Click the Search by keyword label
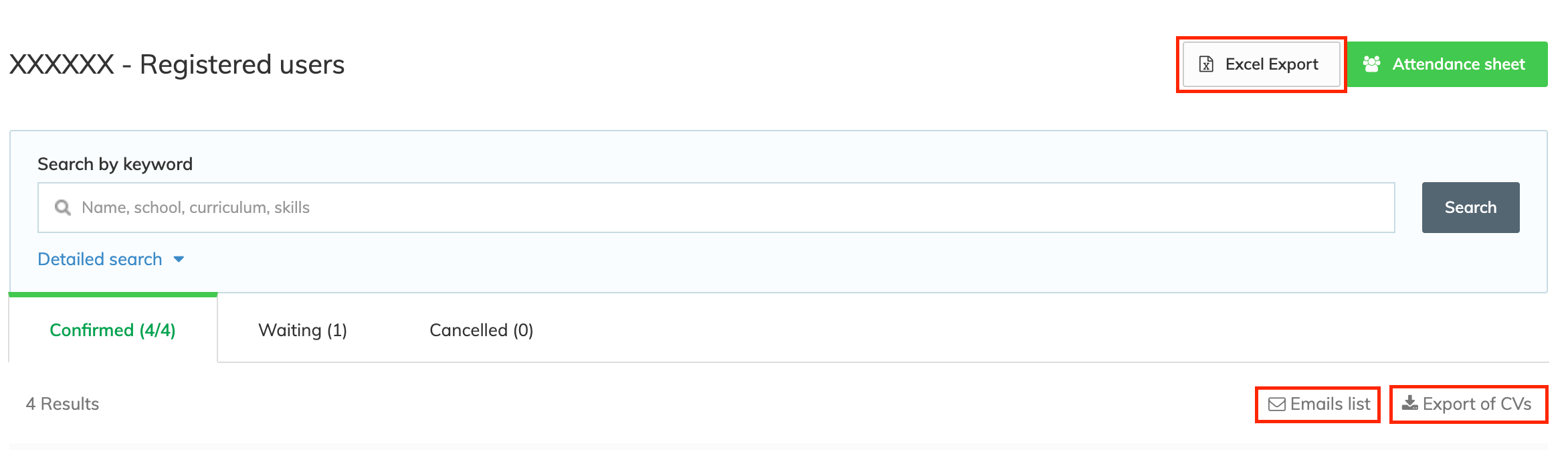The width and height of the screenshot is (1568, 450). (x=115, y=164)
